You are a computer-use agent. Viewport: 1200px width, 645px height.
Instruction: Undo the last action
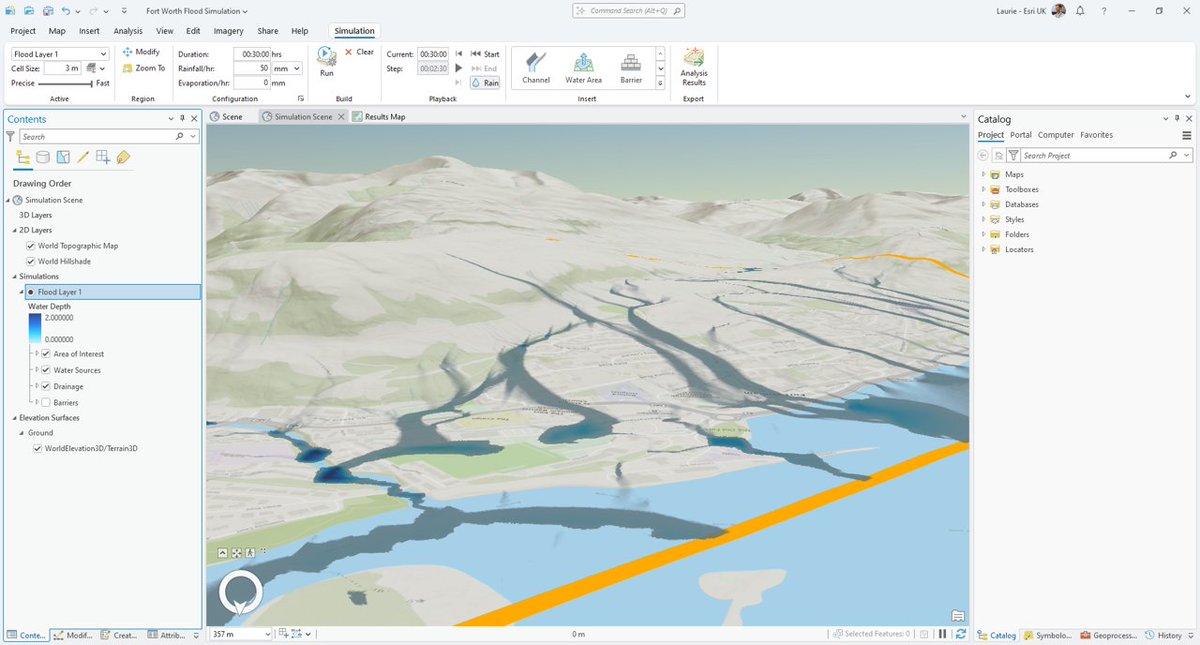click(x=66, y=11)
